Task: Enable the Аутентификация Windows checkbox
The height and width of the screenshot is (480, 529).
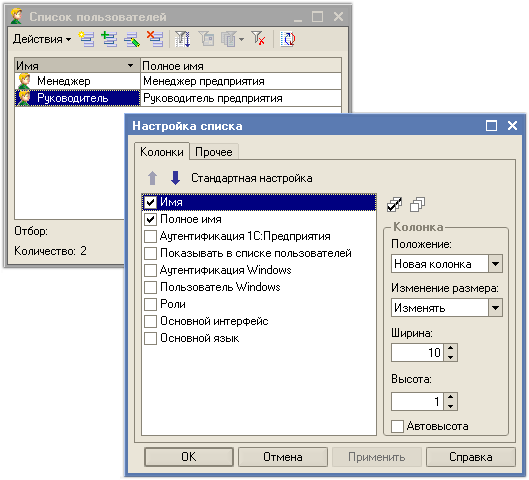Action: pyautogui.click(x=150, y=271)
